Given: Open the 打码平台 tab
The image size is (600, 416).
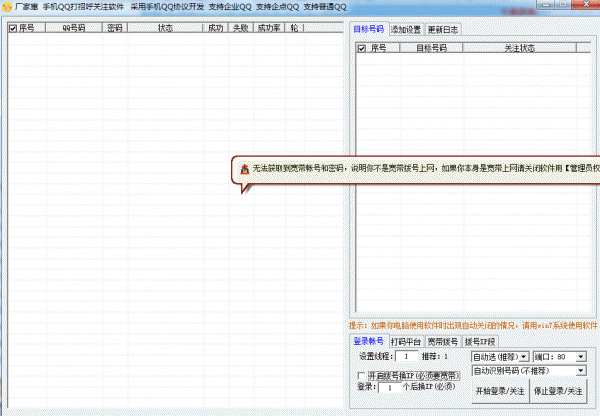Looking at the screenshot, I should tap(406, 341).
